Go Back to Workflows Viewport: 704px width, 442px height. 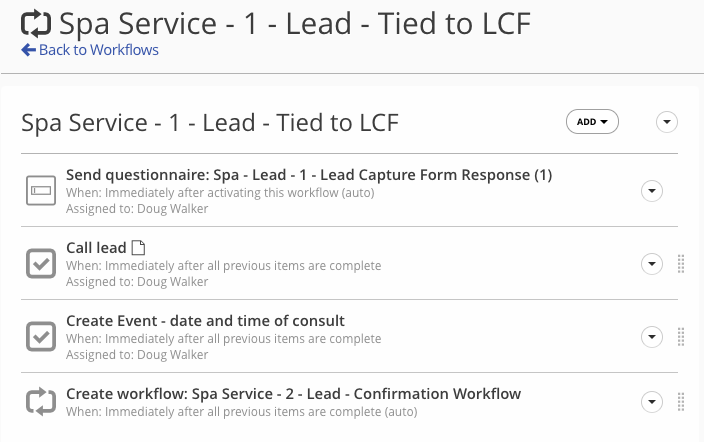point(98,50)
